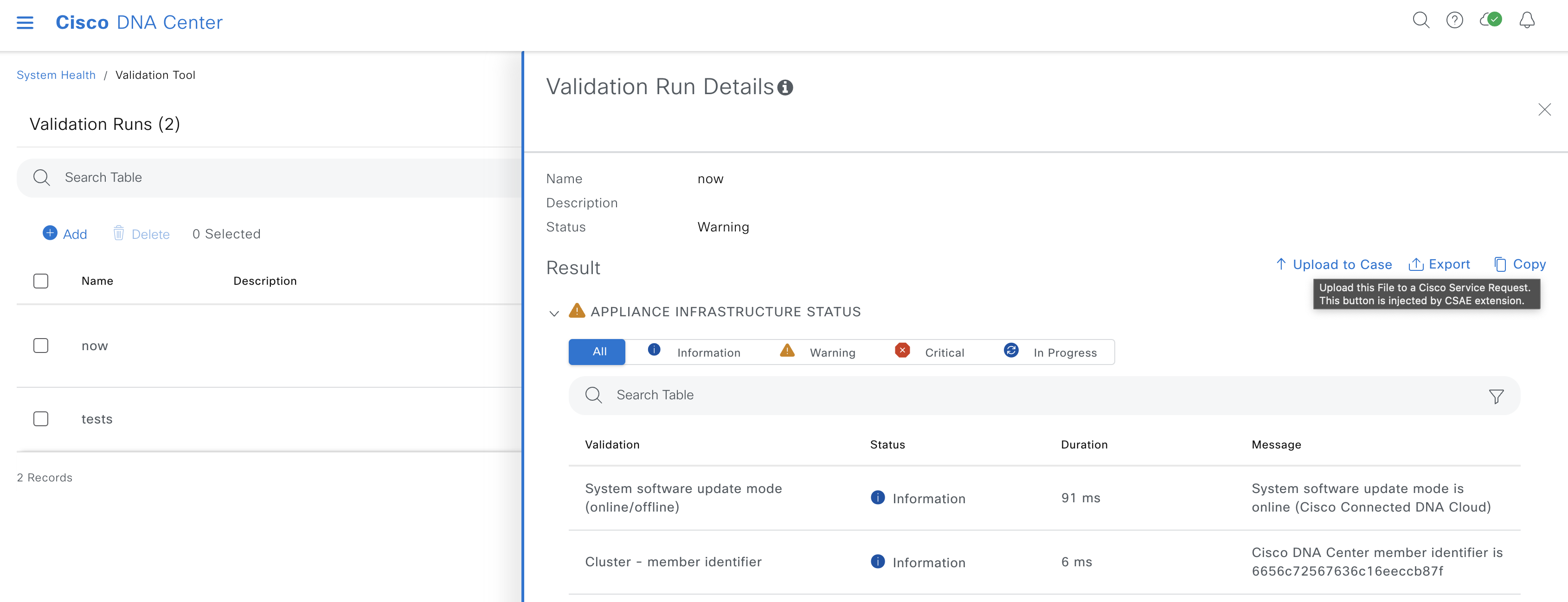
Task: Click the '0 Selected' text
Action: [226, 234]
